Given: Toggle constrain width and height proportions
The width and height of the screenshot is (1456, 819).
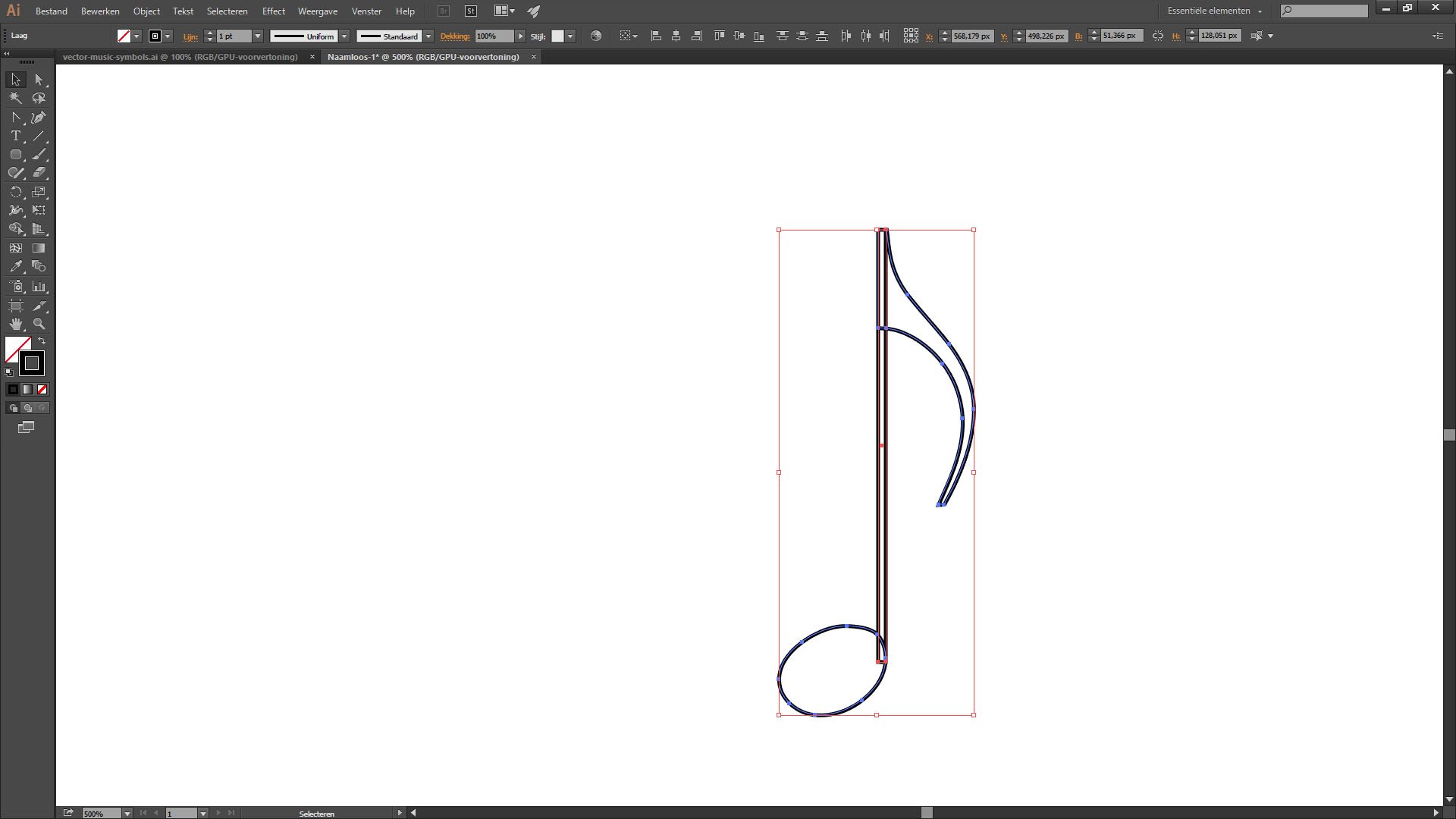Looking at the screenshot, I should [x=1157, y=36].
